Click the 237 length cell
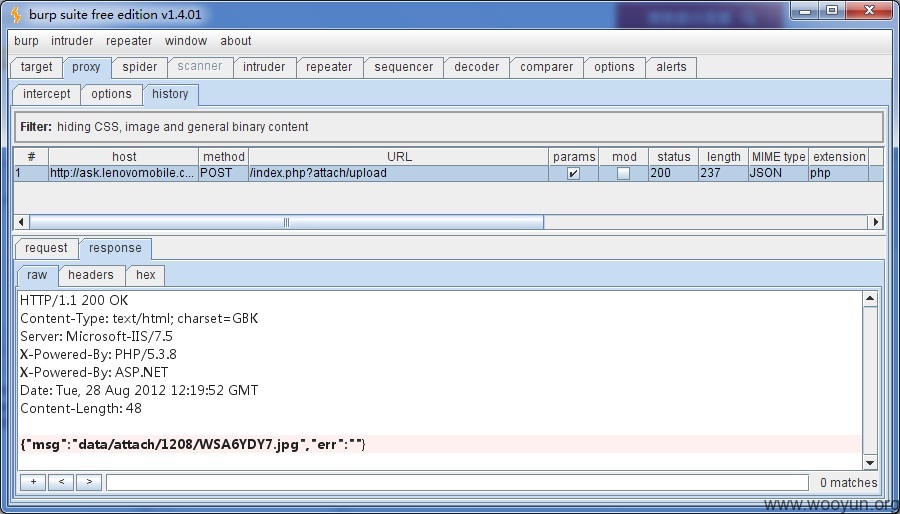 tap(723, 173)
